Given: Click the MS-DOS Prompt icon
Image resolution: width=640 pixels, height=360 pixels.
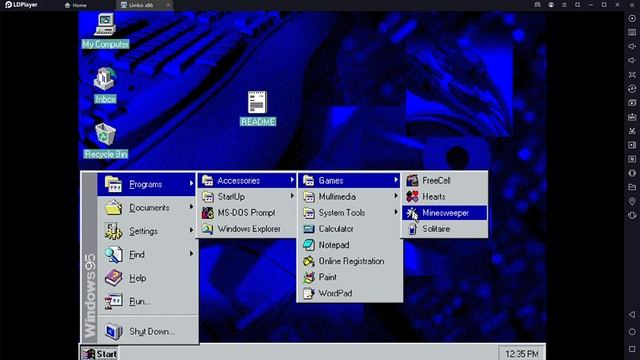Looking at the screenshot, I should (x=207, y=213).
